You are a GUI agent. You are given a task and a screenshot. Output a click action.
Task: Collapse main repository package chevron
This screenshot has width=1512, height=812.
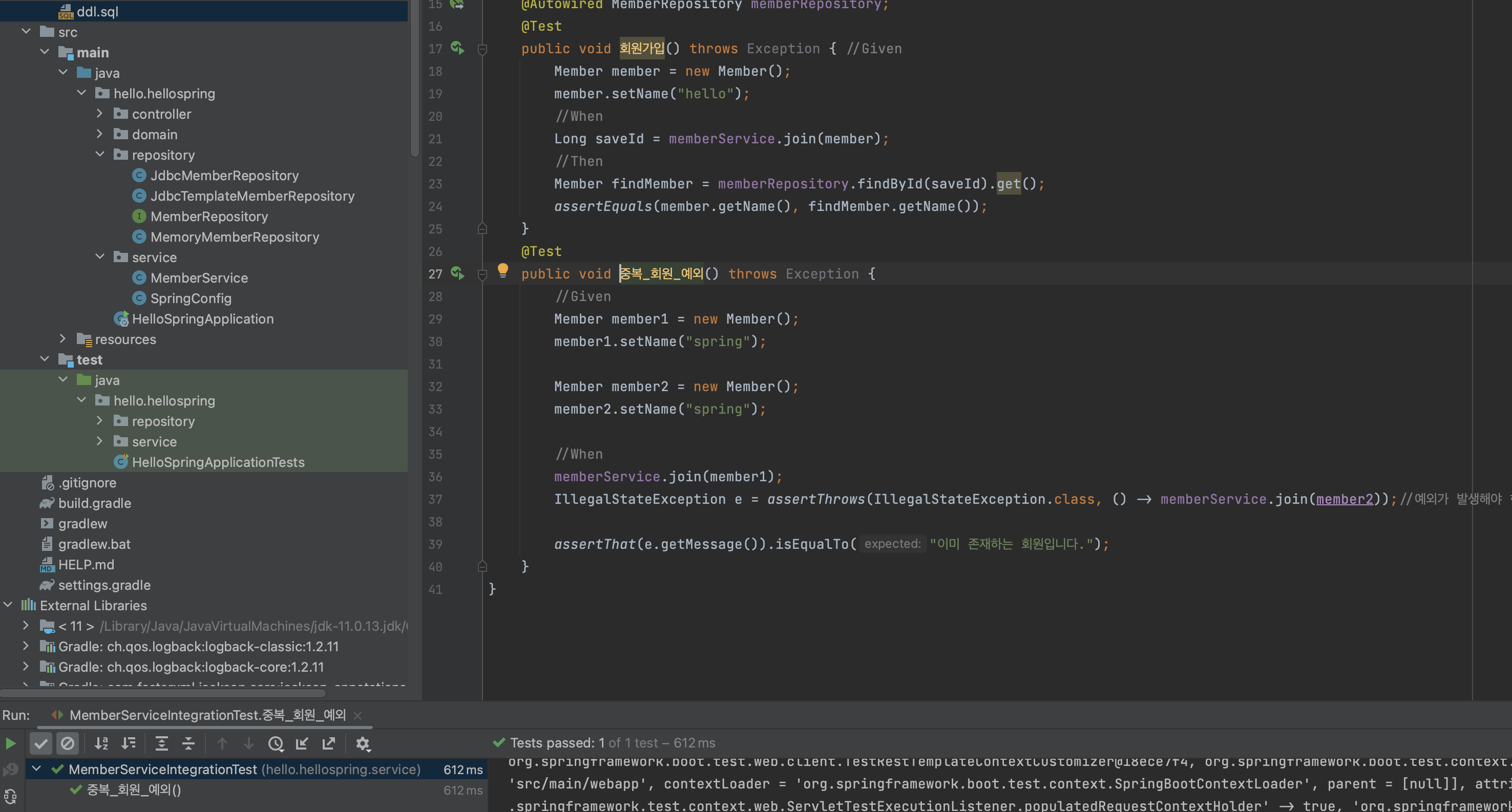(100, 154)
